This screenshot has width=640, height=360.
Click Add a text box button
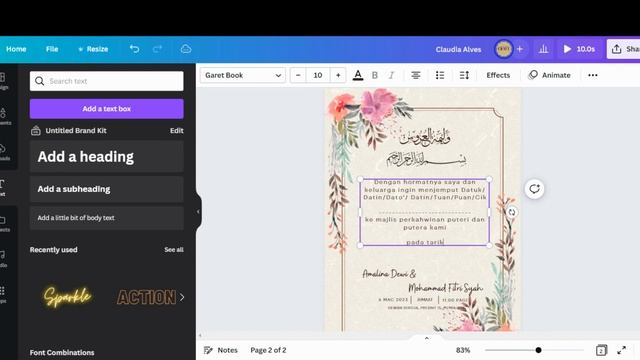pyautogui.click(x=107, y=109)
